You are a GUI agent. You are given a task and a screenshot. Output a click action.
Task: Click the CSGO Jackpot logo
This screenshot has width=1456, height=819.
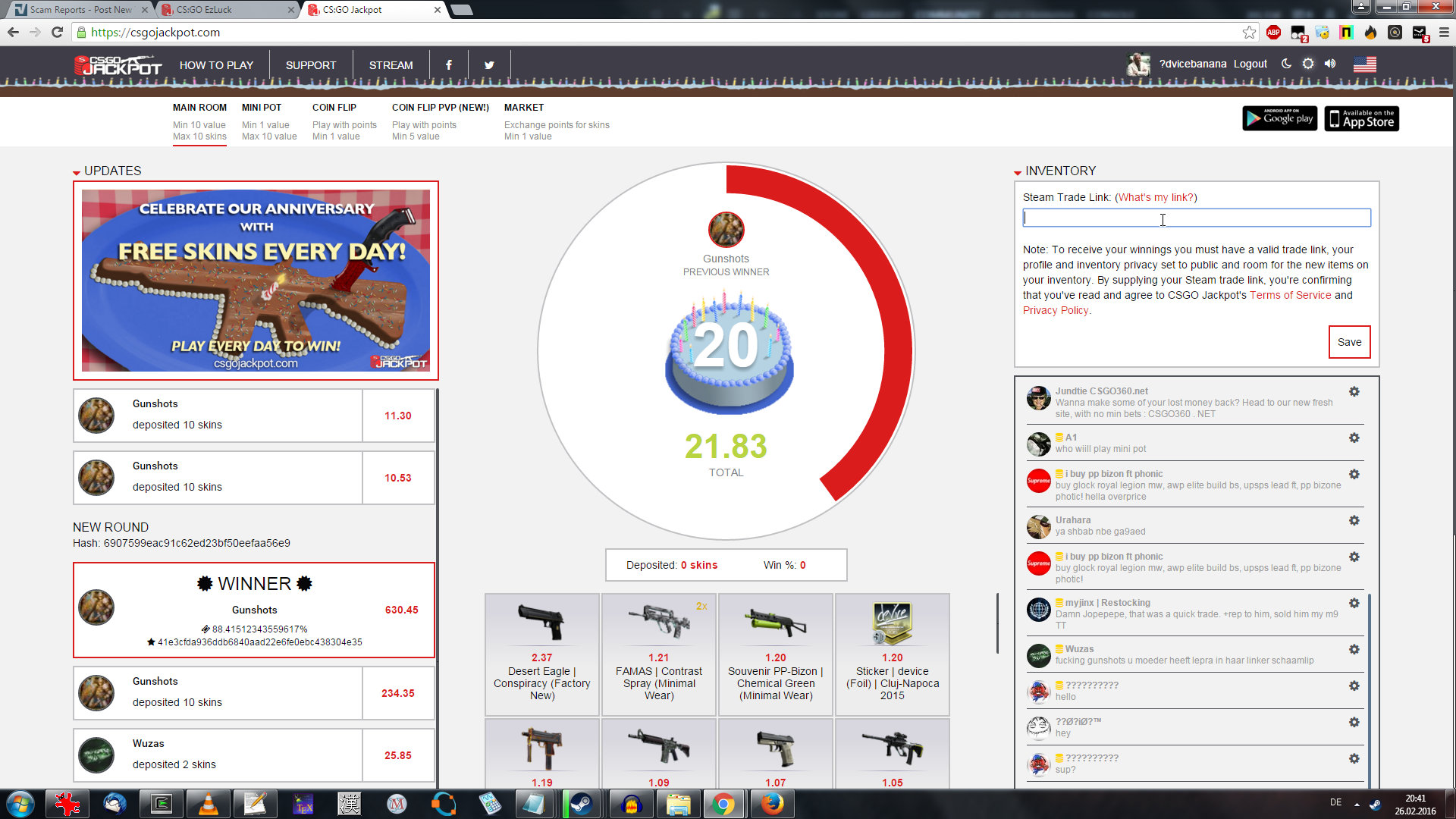tap(118, 66)
